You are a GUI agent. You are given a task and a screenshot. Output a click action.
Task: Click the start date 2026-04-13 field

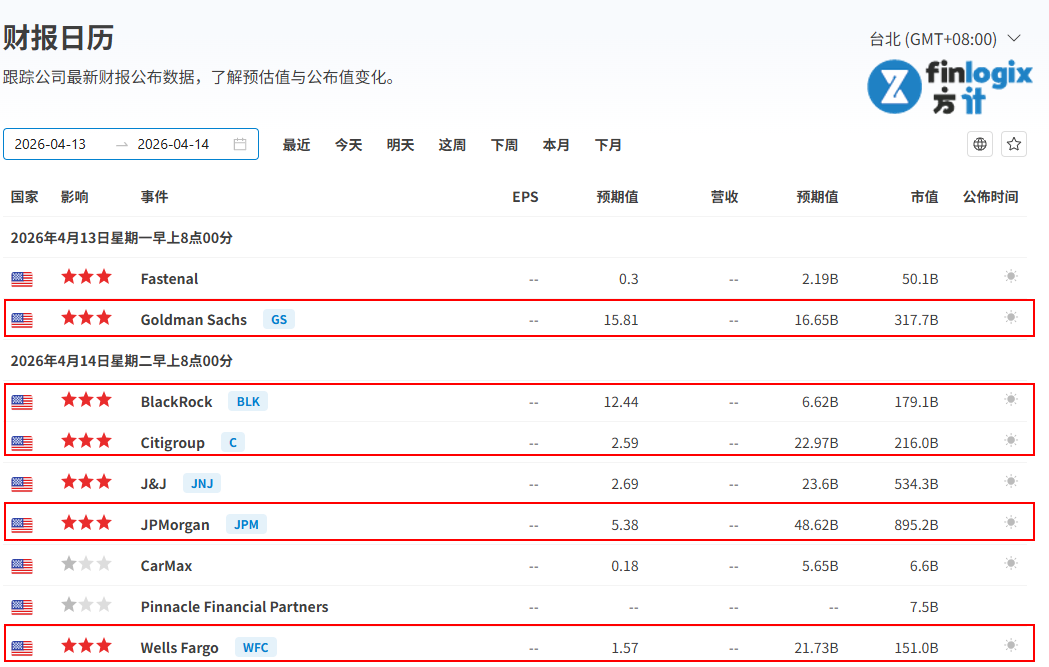click(x=50, y=144)
